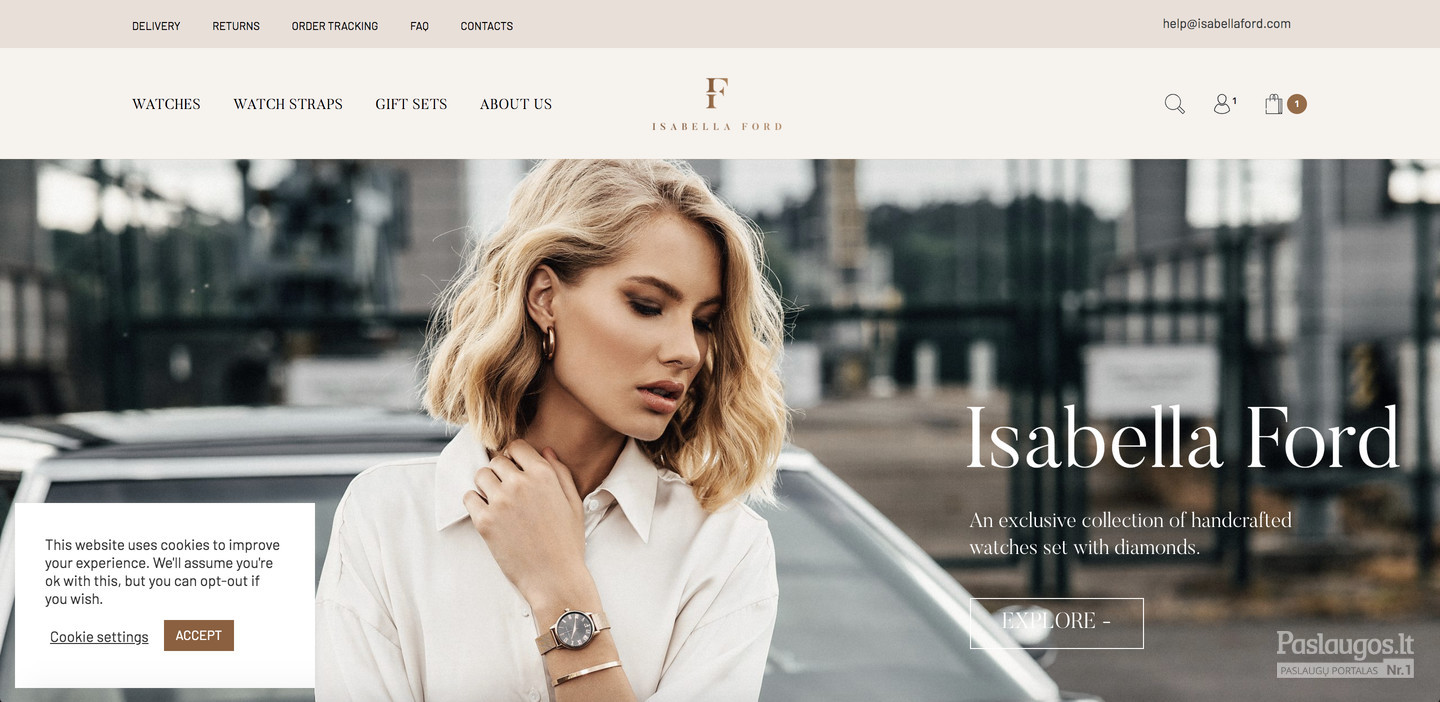Open the Watch Straps menu
The height and width of the screenshot is (702, 1440).
click(288, 104)
